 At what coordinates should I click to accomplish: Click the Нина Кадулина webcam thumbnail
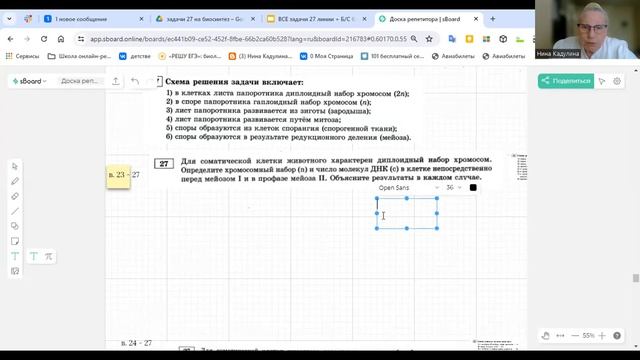tap(587, 29)
